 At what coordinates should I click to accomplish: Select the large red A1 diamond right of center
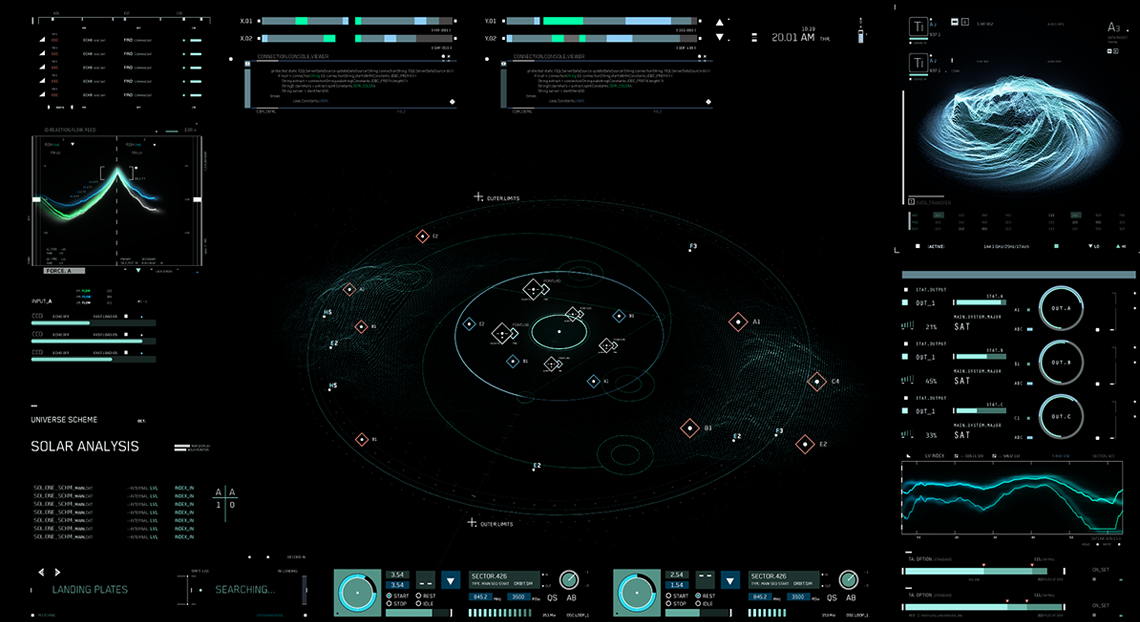[738, 321]
